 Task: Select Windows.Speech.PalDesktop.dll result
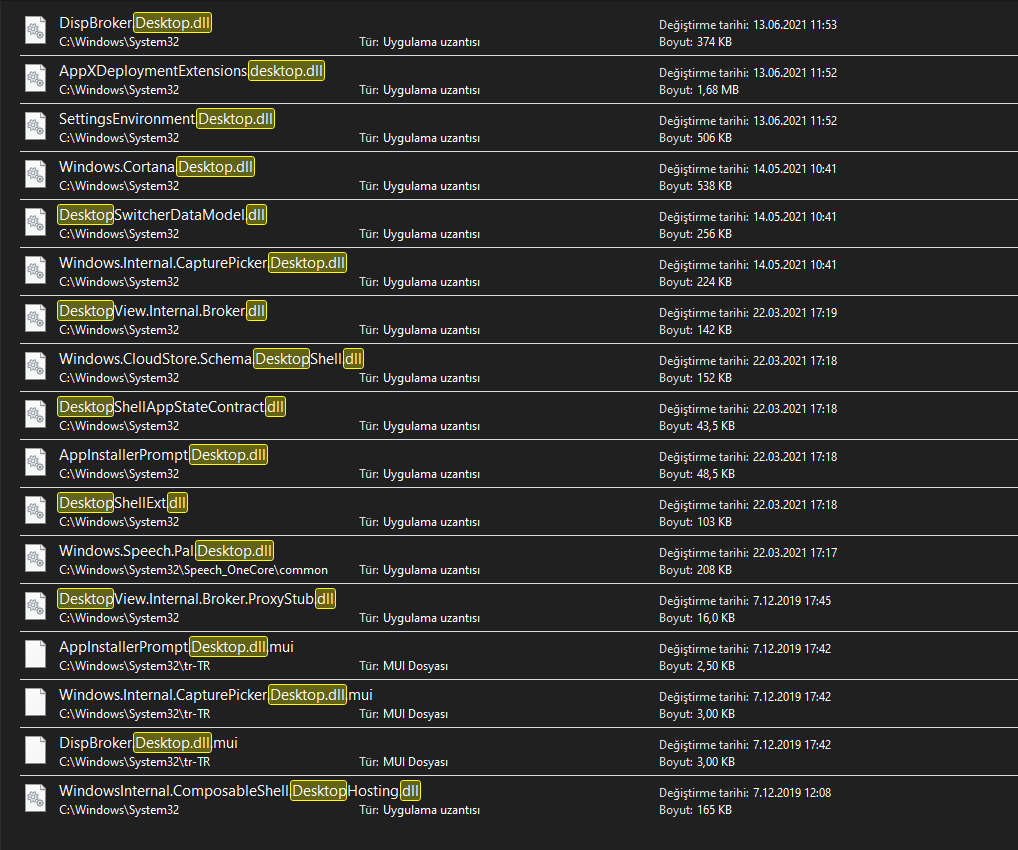pos(166,551)
